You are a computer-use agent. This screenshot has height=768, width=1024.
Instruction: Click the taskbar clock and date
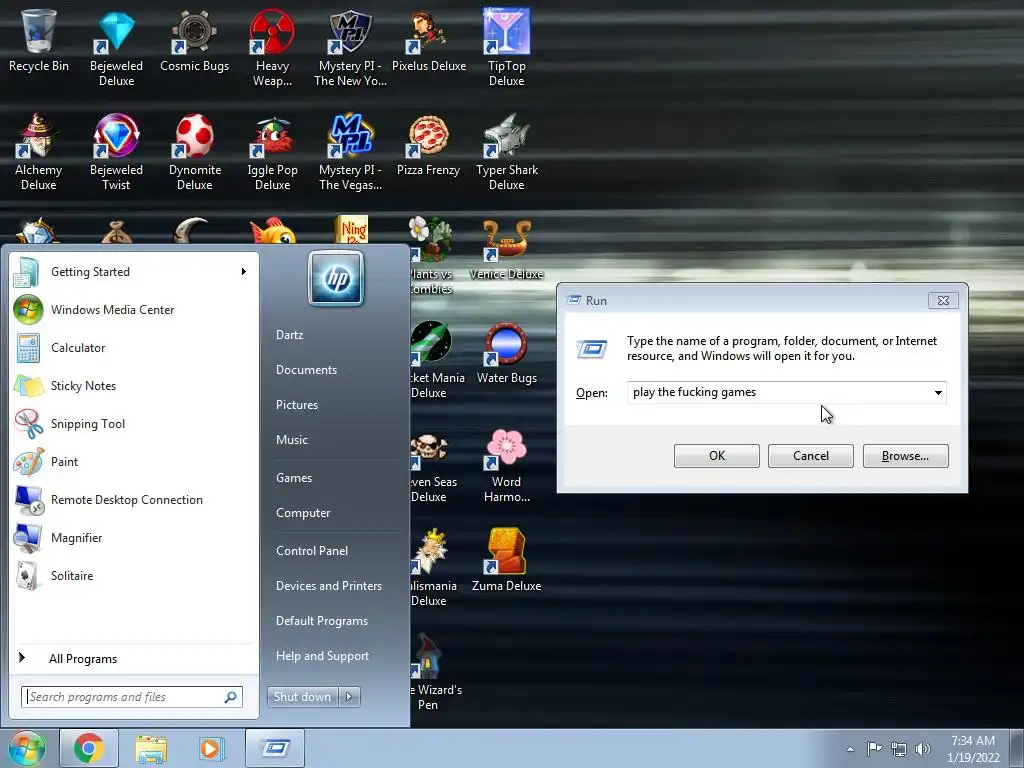point(973,749)
